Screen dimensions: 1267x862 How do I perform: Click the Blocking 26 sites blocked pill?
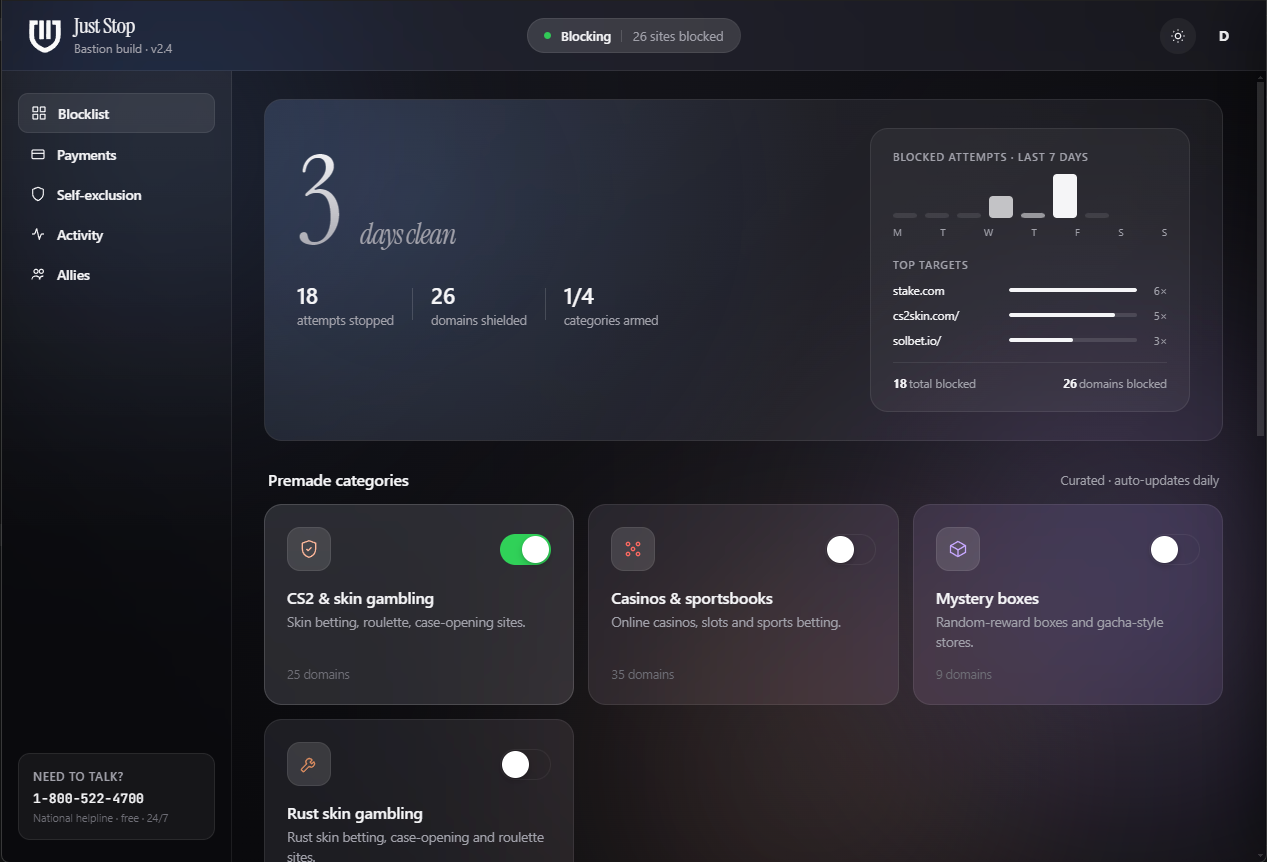point(634,36)
